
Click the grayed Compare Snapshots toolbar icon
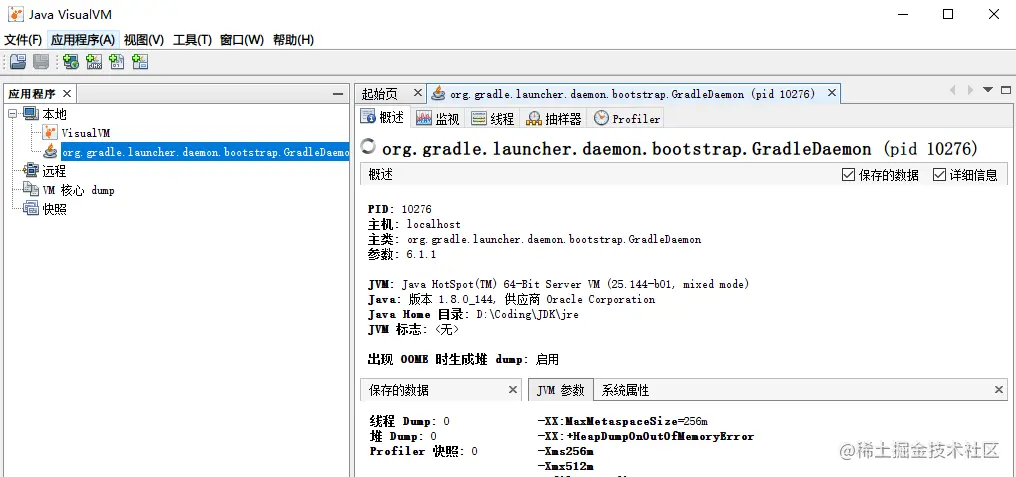(x=41, y=62)
